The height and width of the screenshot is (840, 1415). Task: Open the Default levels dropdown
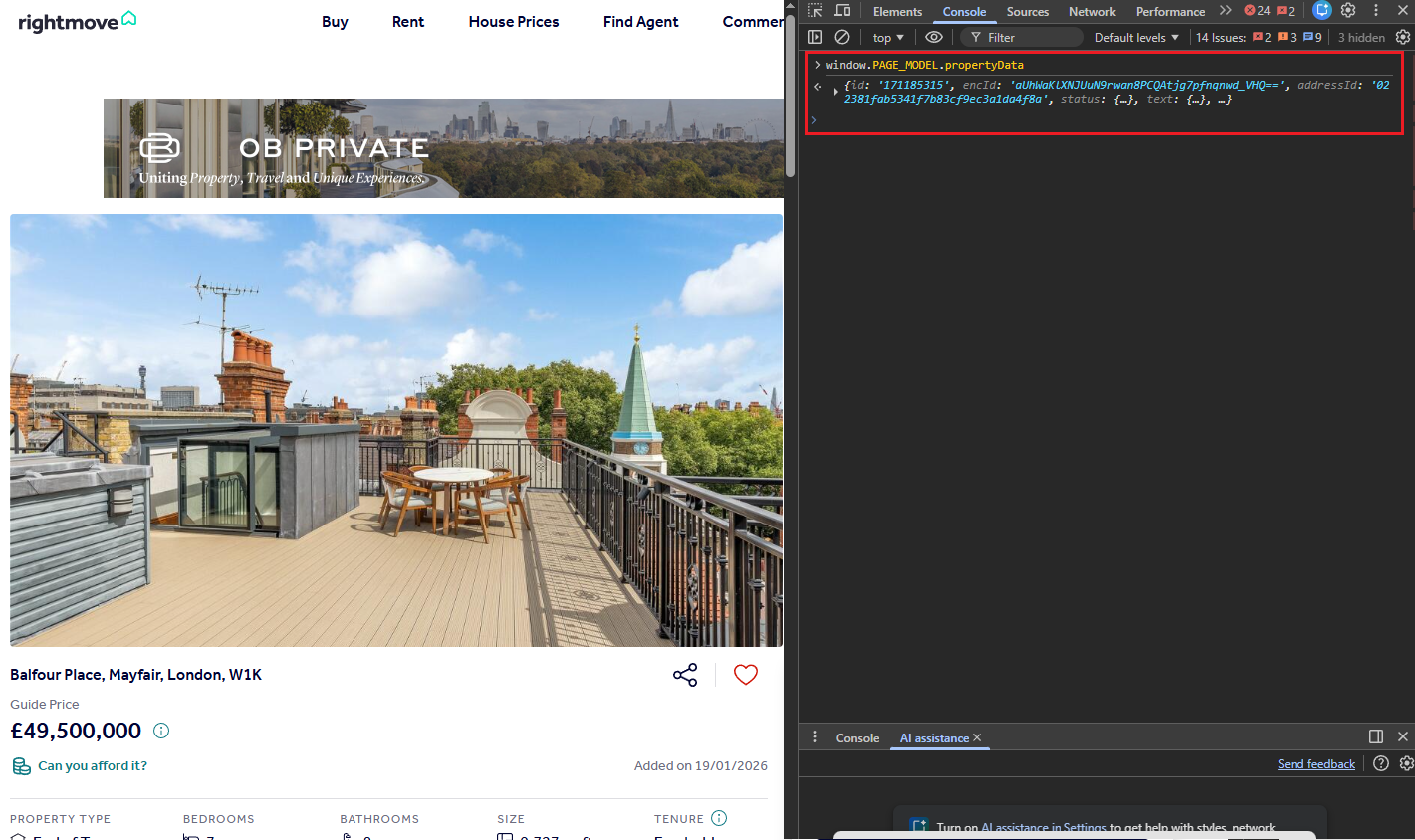click(1135, 37)
